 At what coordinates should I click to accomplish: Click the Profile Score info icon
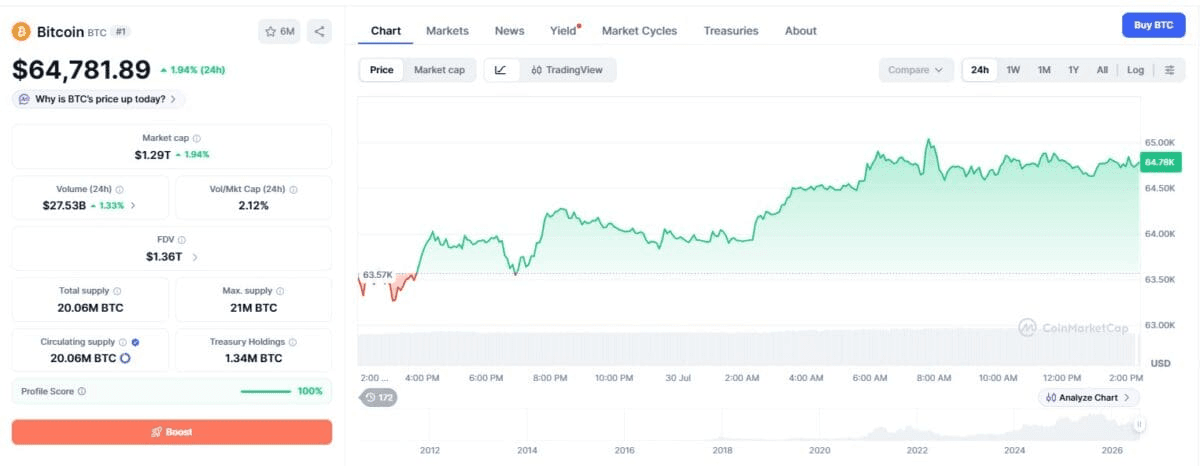82,391
